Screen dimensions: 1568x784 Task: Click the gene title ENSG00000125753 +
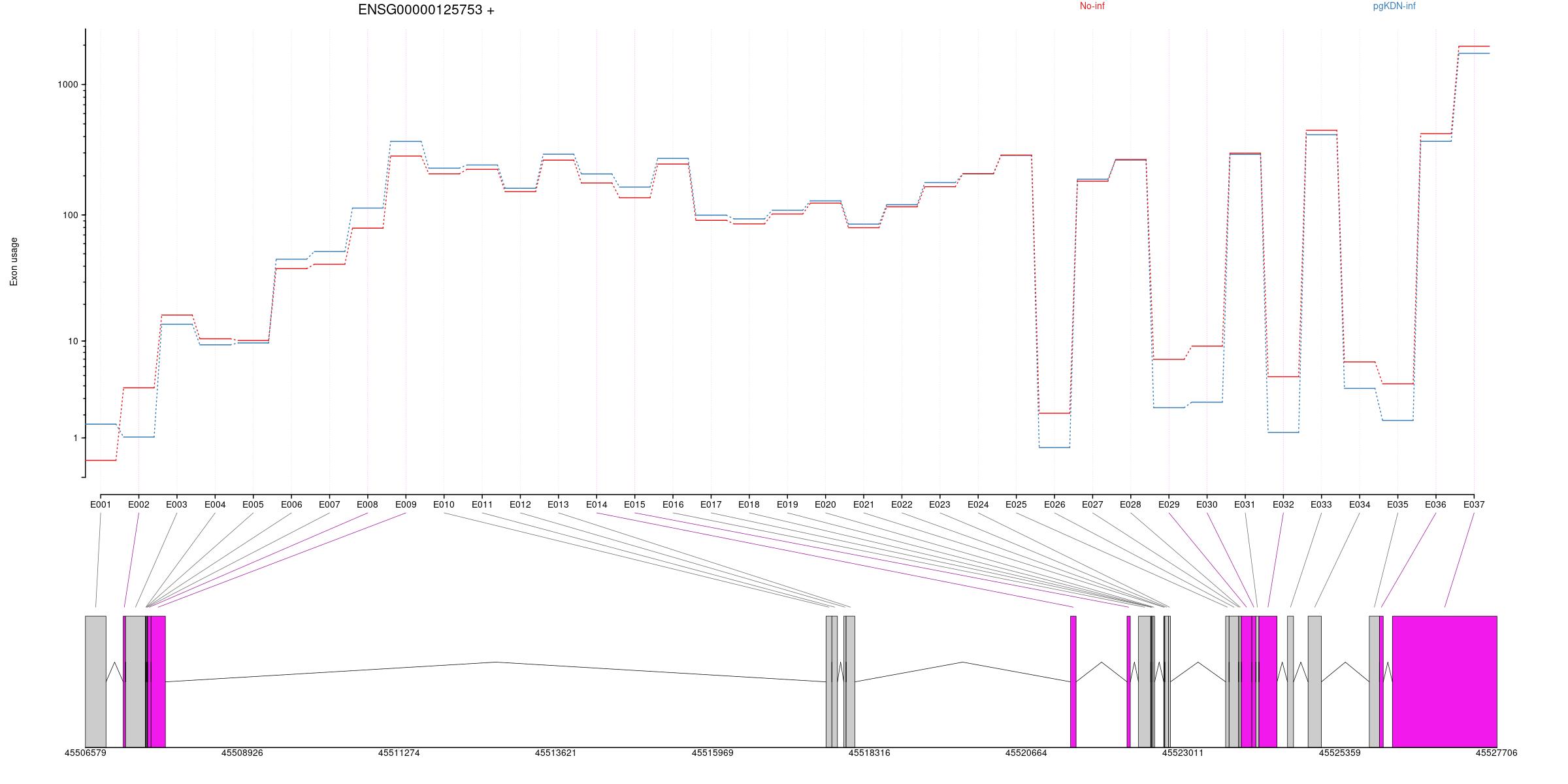point(426,10)
